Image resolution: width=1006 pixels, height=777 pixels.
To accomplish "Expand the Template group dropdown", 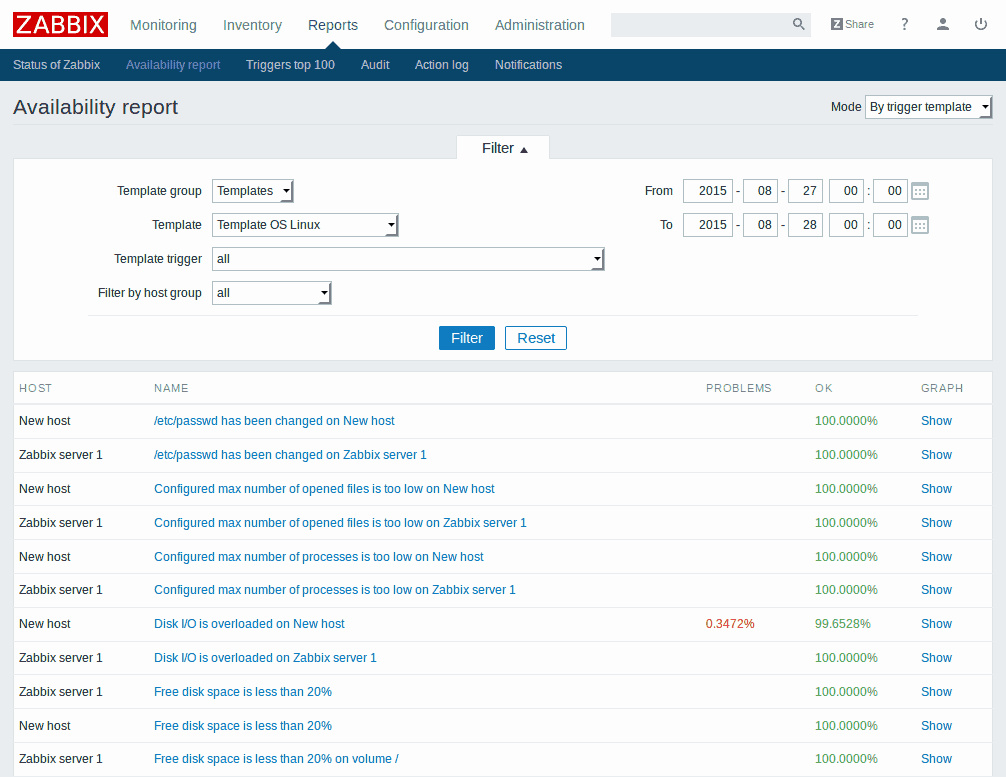I will 252,191.
